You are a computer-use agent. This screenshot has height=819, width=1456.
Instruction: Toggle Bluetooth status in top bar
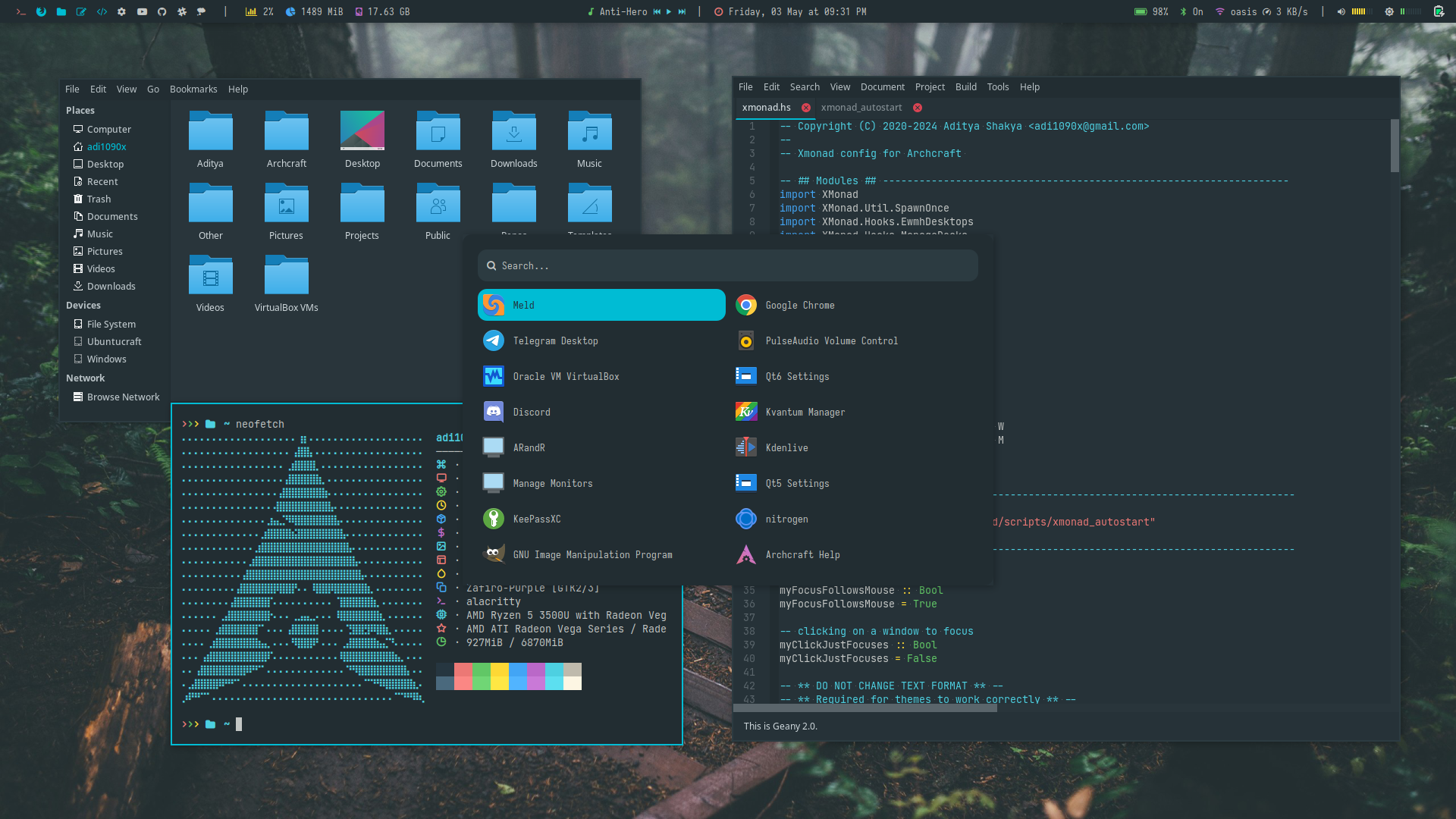pyautogui.click(x=1191, y=11)
